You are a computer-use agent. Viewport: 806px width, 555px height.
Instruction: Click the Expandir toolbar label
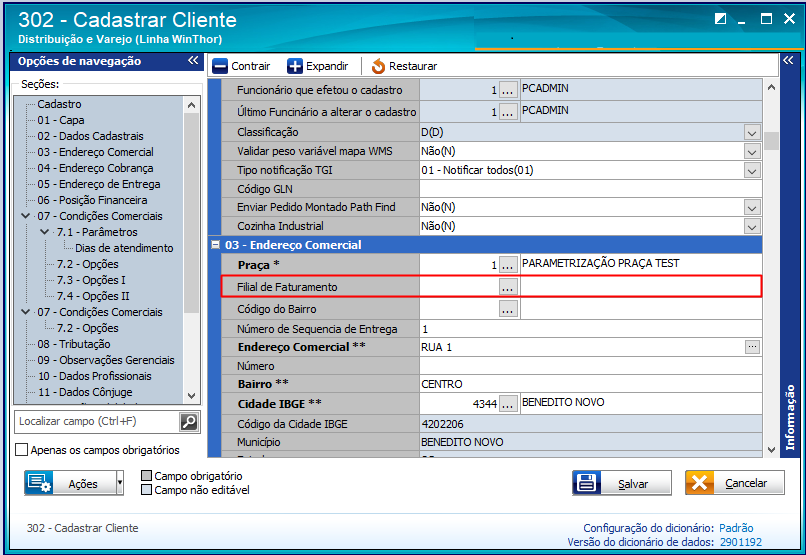pyautogui.click(x=327, y=66)
